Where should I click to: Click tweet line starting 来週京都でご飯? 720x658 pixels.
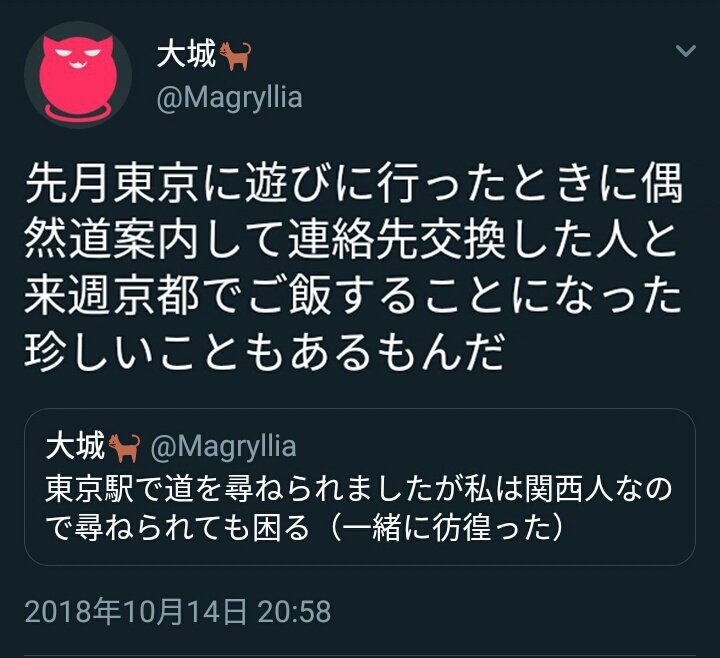353,296
